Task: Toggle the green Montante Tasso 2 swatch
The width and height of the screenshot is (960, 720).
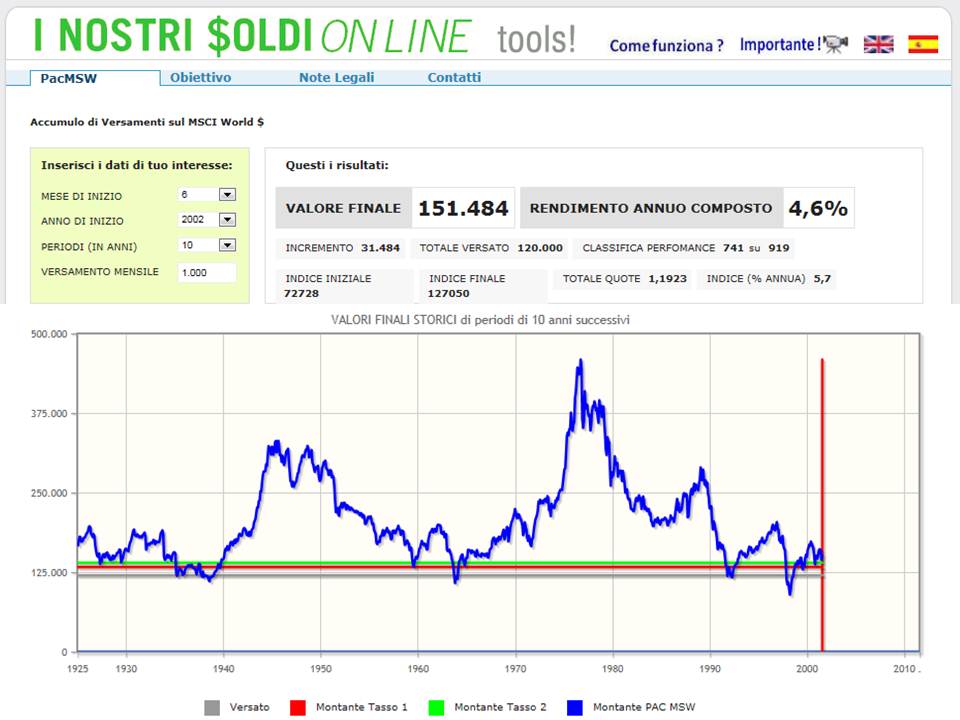Action: coord(437,707)
